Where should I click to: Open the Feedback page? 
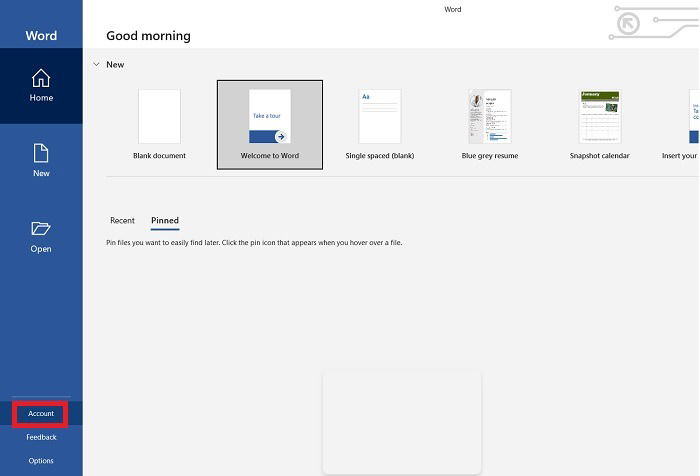click(x=41, y=437)
